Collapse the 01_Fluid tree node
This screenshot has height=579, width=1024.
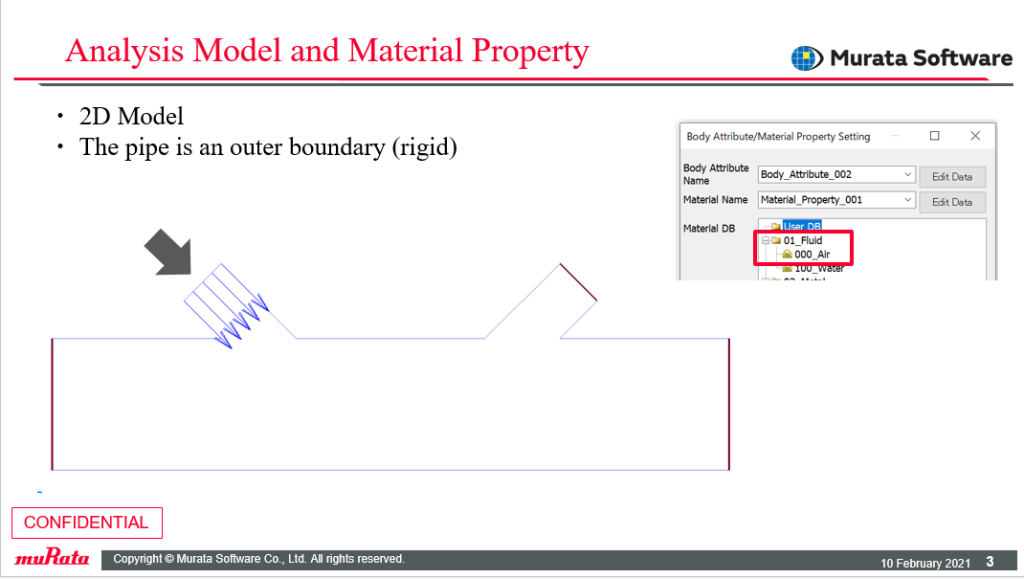click(765, 240)
